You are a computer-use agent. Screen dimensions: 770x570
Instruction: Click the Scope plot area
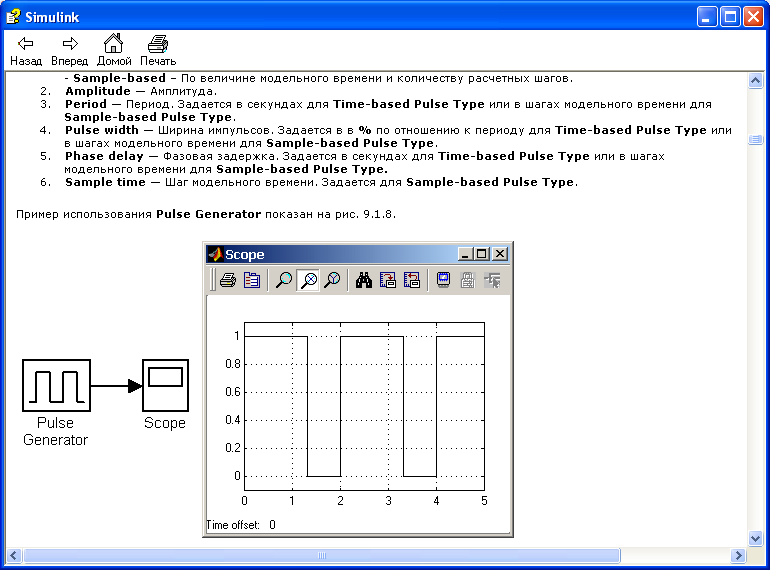pyautogui.click(x=364, y=406)
